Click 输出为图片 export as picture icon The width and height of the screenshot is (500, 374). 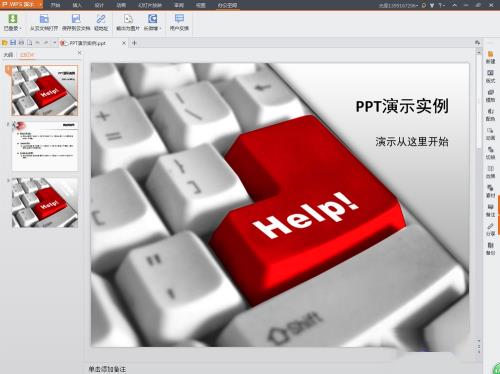click(128, 19)
